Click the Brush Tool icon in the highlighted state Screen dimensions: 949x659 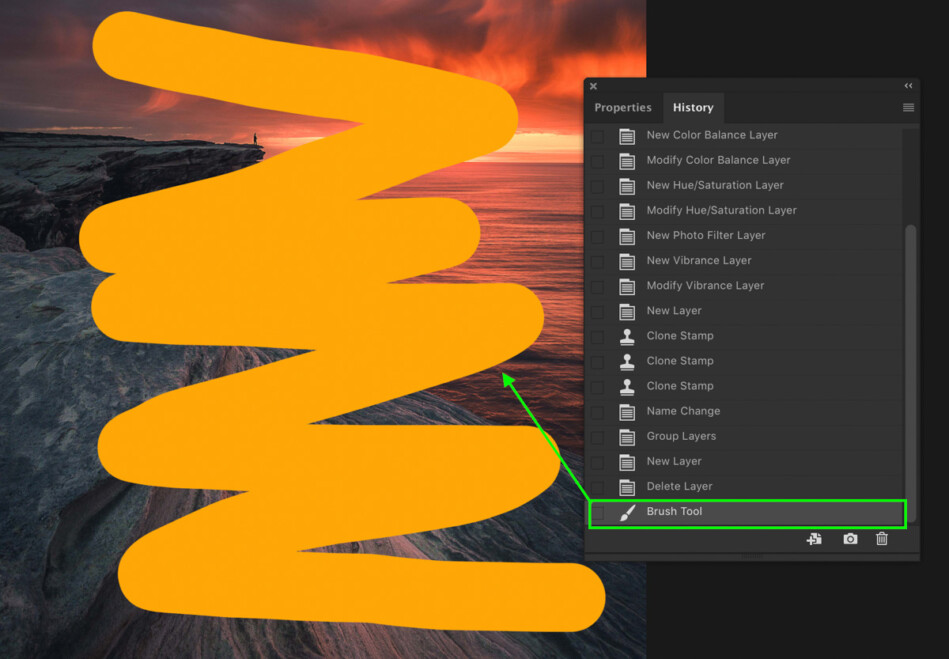(625, 511)
